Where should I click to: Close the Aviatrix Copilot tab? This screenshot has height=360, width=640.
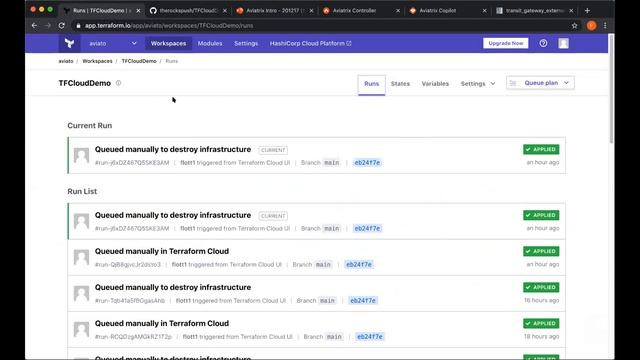tap(484, 11)
